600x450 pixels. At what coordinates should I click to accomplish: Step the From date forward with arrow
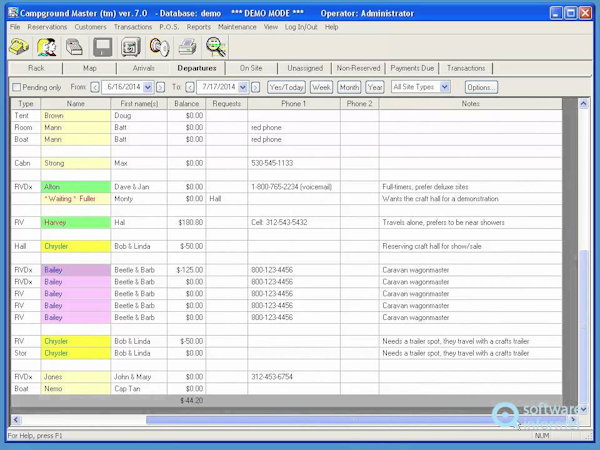click(161, 87)
